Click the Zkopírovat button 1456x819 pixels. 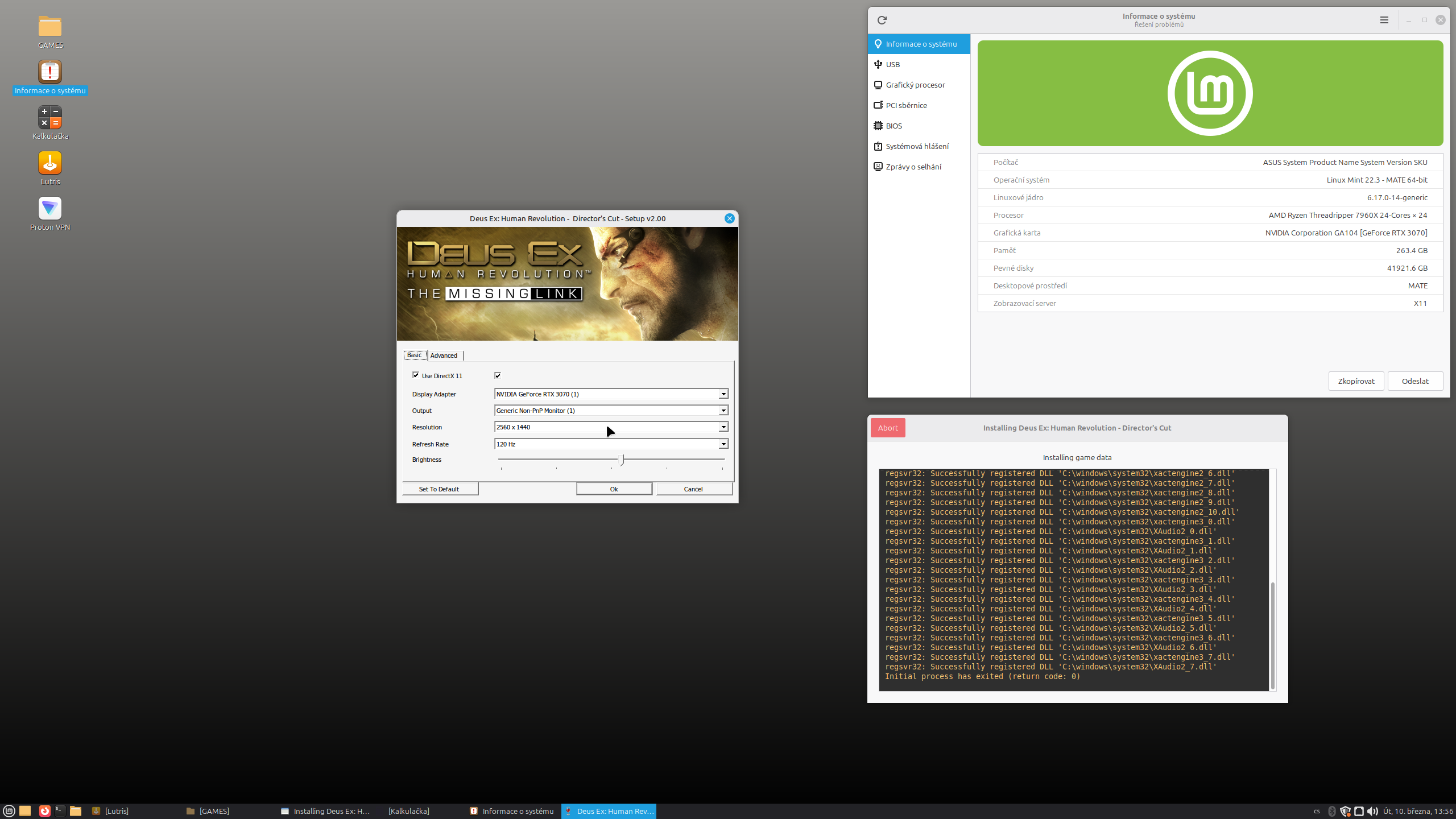tap(1356, 381)
